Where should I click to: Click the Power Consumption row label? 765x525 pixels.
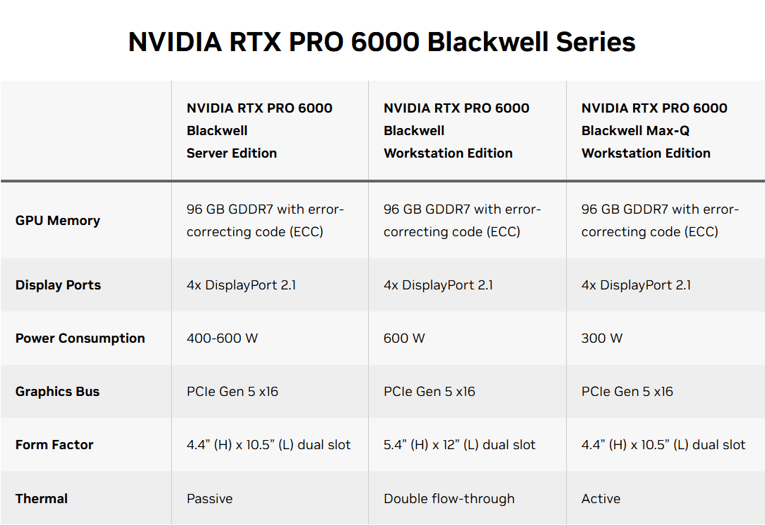[x=80, y=338]
